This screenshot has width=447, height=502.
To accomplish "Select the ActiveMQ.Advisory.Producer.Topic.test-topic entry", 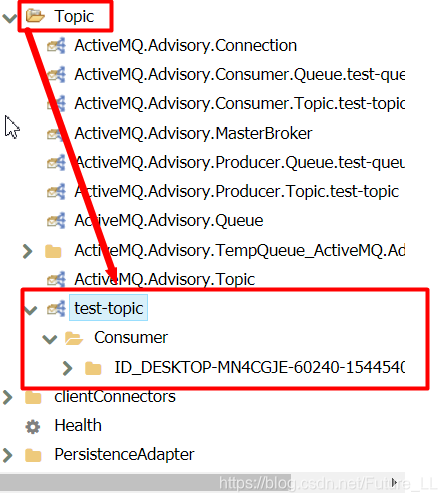I will click(x=237, y=192).
